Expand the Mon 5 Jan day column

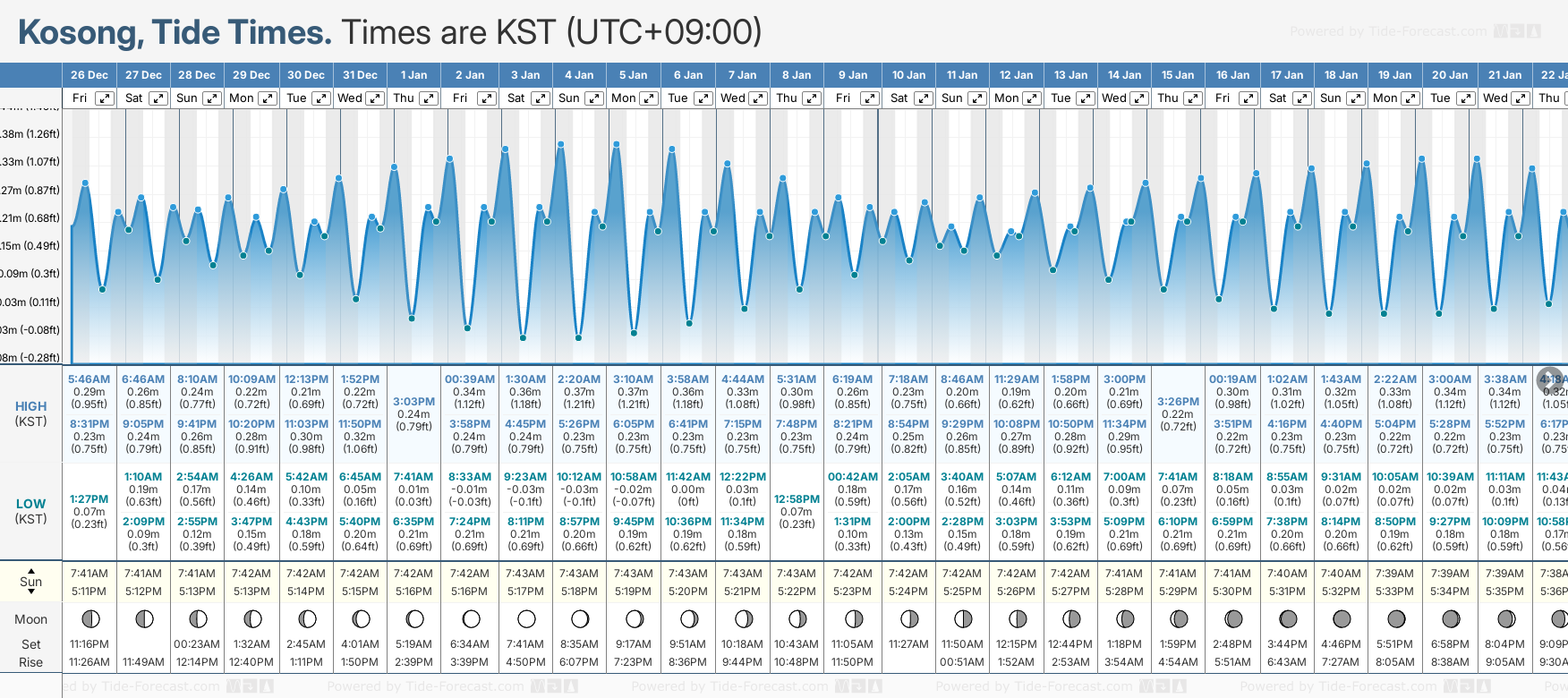649,98
